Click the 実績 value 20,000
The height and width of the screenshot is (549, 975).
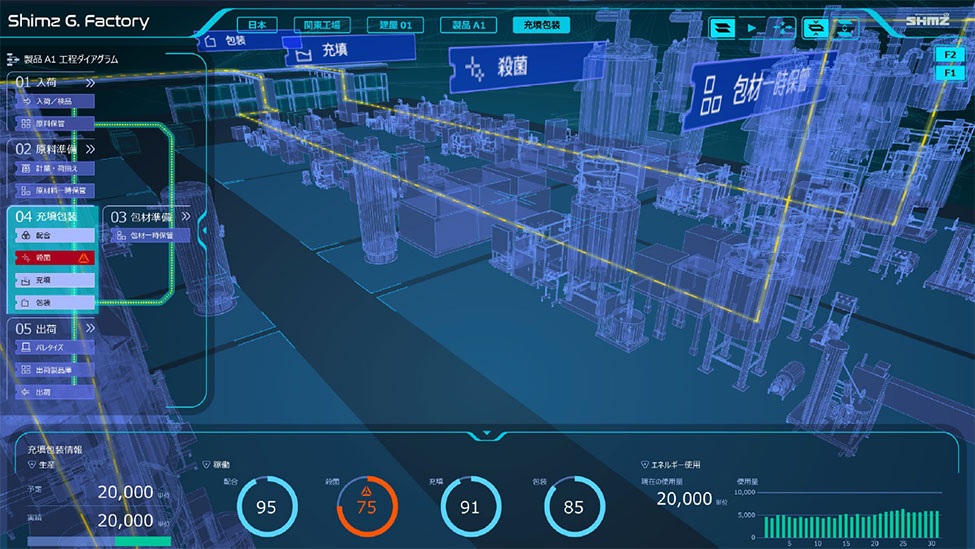click(x=125, y=520)
